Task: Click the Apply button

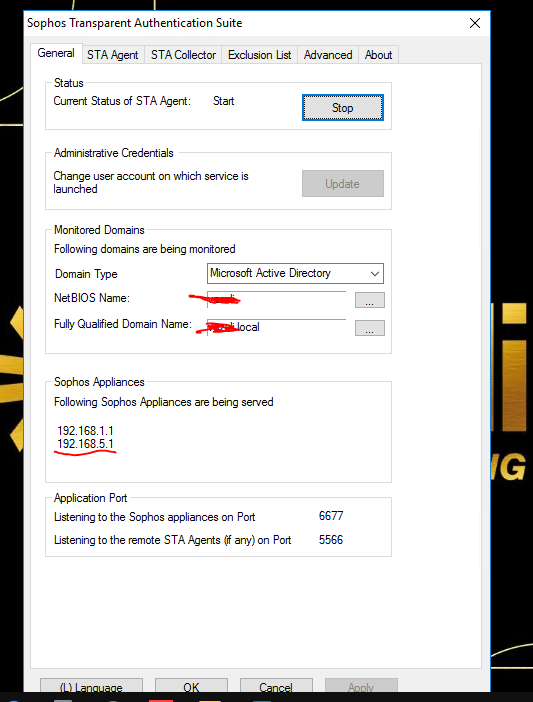Action: point(361,687)
